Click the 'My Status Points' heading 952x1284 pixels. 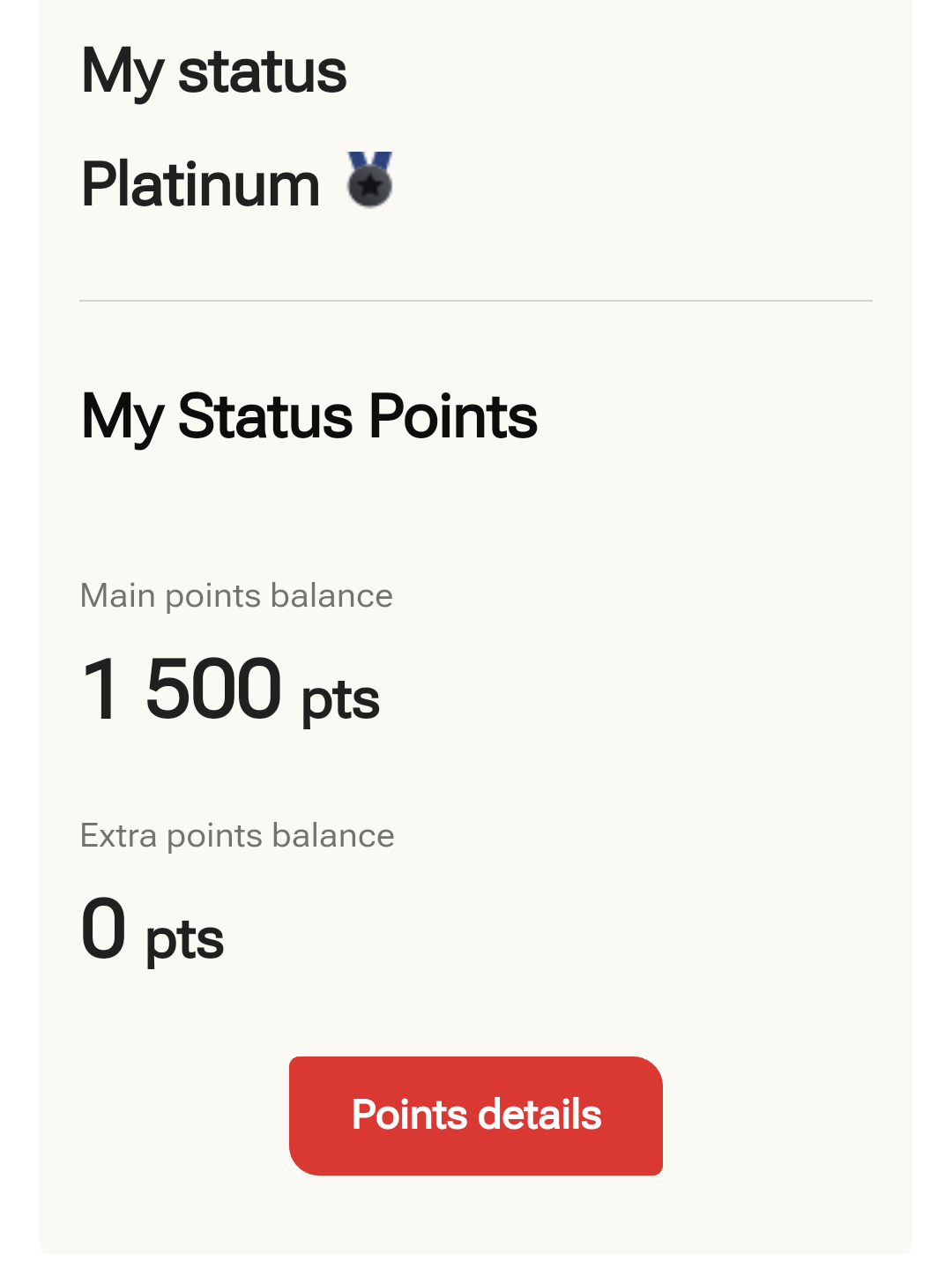(309, 416)
